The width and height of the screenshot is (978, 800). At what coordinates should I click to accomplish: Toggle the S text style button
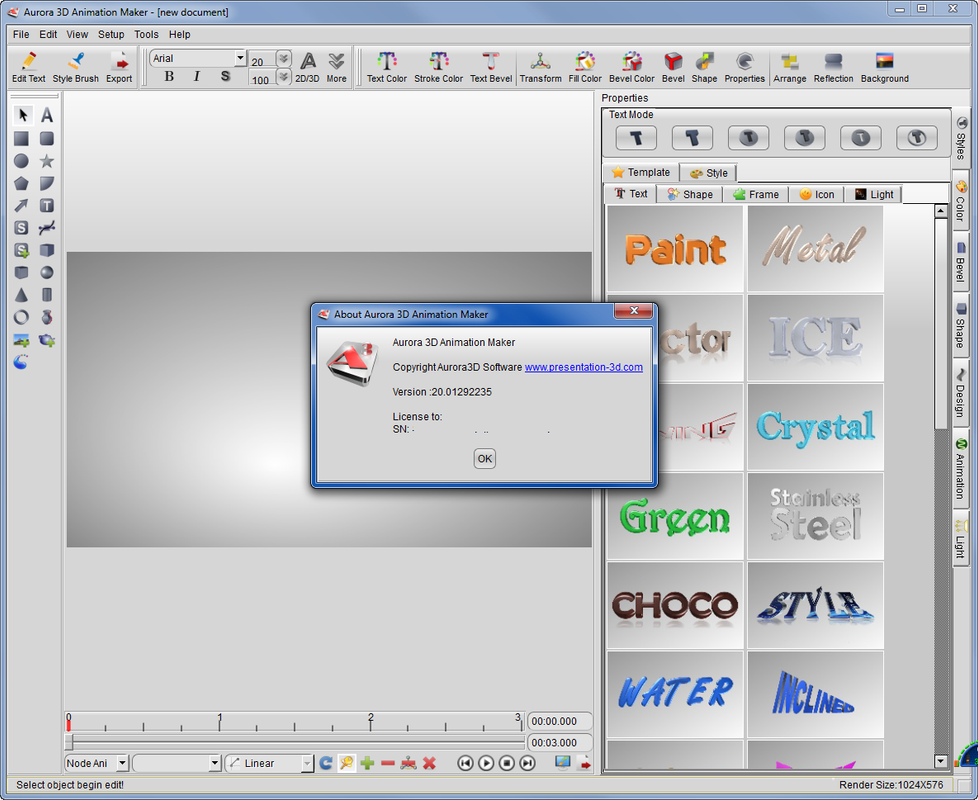tap(225, 76)
